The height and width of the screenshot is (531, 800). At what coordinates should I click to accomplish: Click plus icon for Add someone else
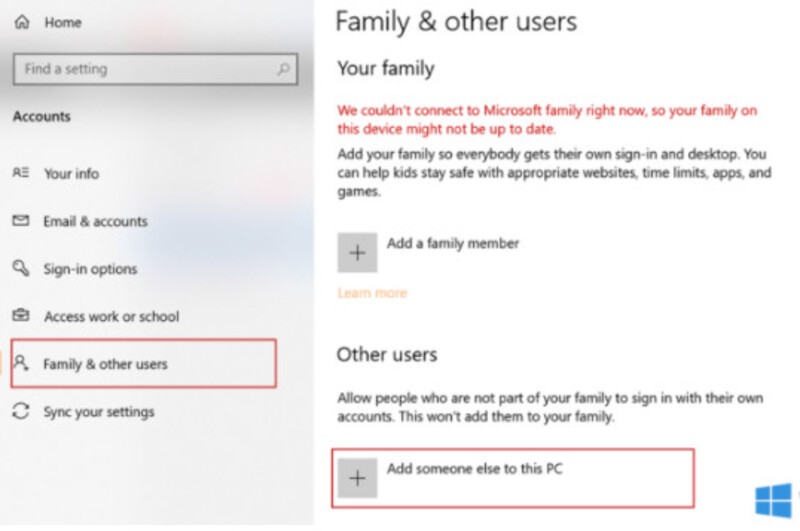coord(357,478)
